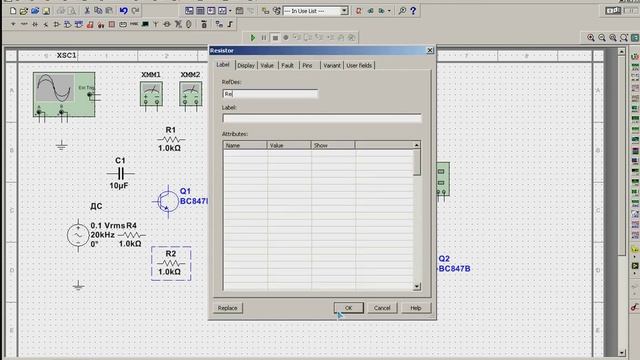The height and width of the screenshot is (360, 640).
Task: Select capacitor C1 10µF
Action: [120, 173]
